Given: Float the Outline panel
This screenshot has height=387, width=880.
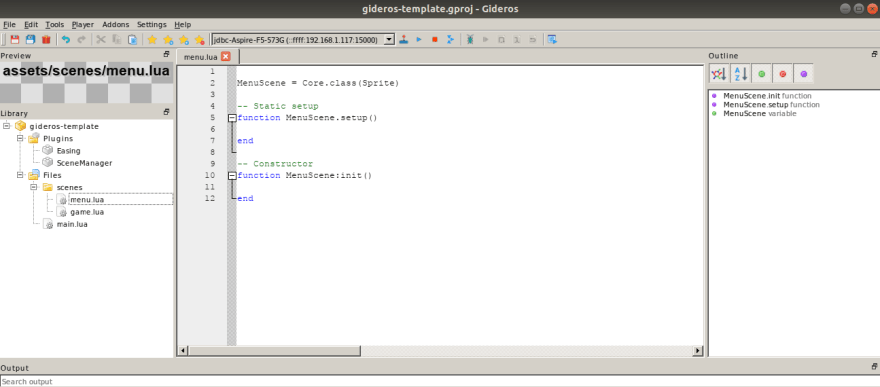Looking at the screenshot, I should pos(874,55).
